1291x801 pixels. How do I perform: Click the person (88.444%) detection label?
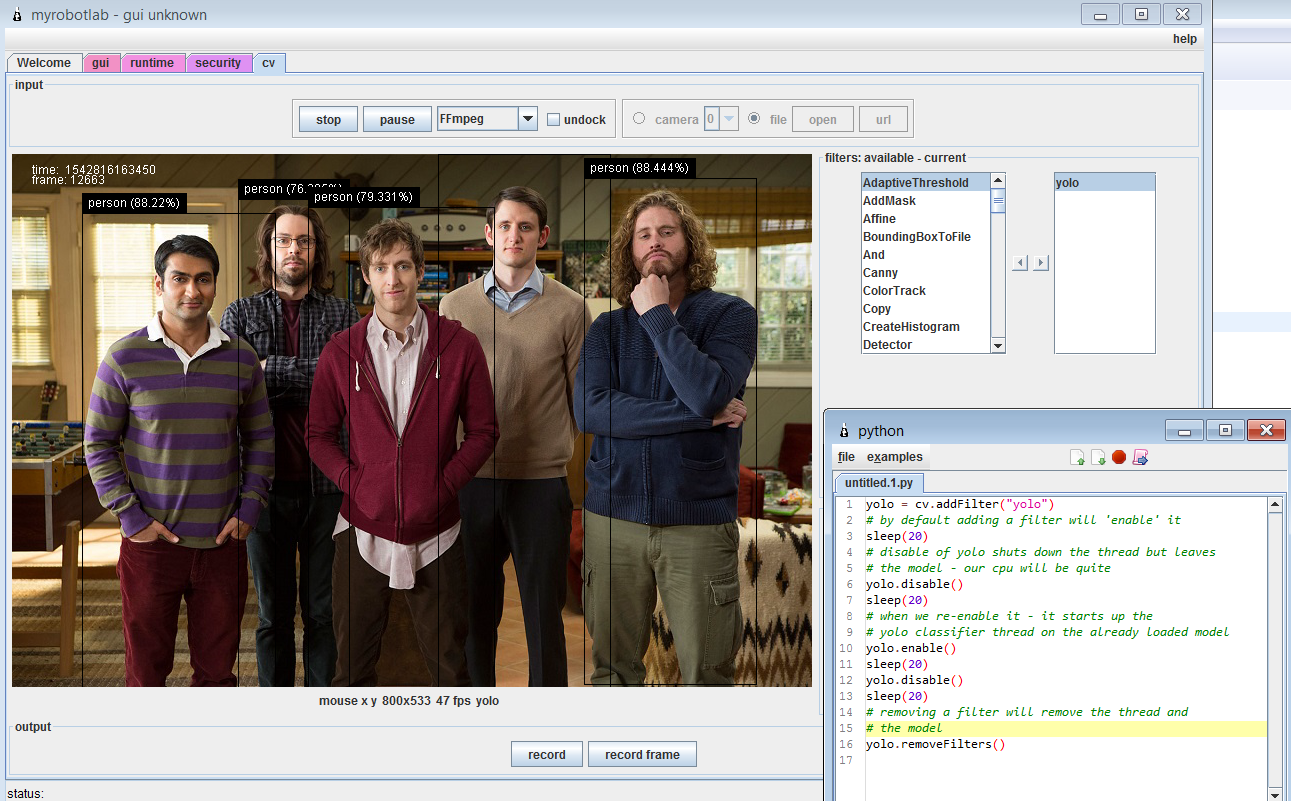(639, 168)
